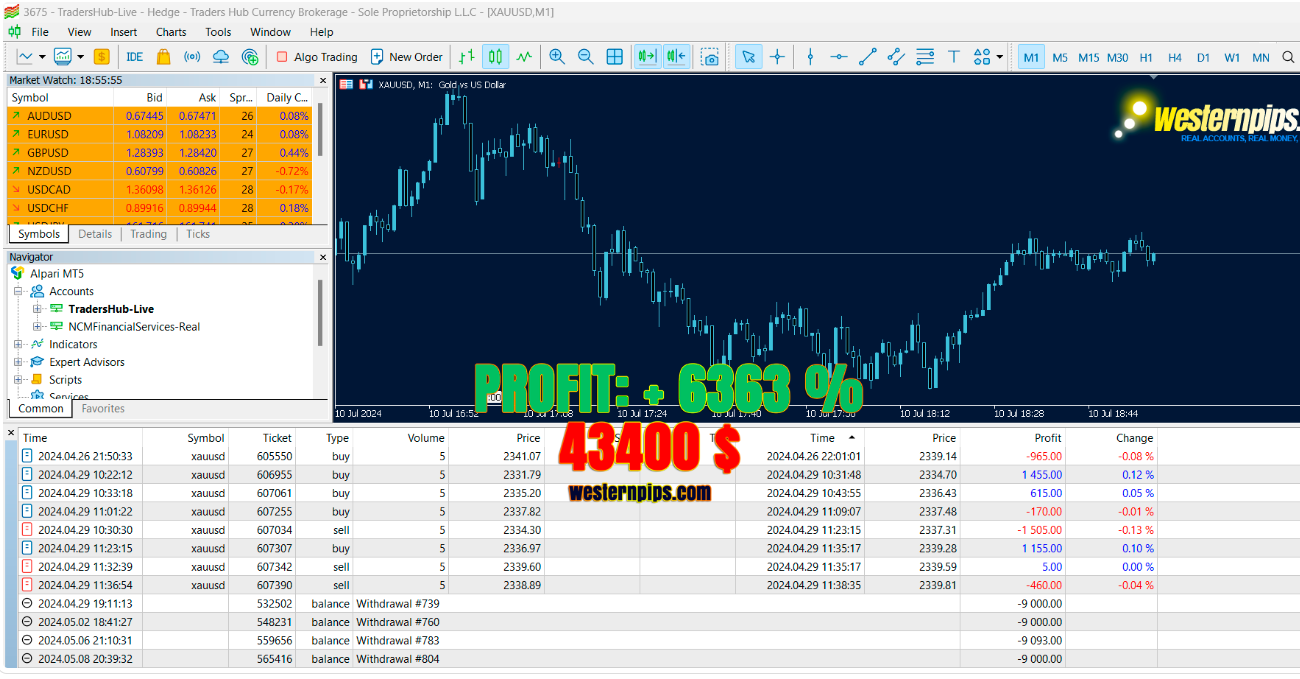This screenshot has width=1300, height=679.
Task: Close the Market Watch panel
Action: (x=323, y=80)
